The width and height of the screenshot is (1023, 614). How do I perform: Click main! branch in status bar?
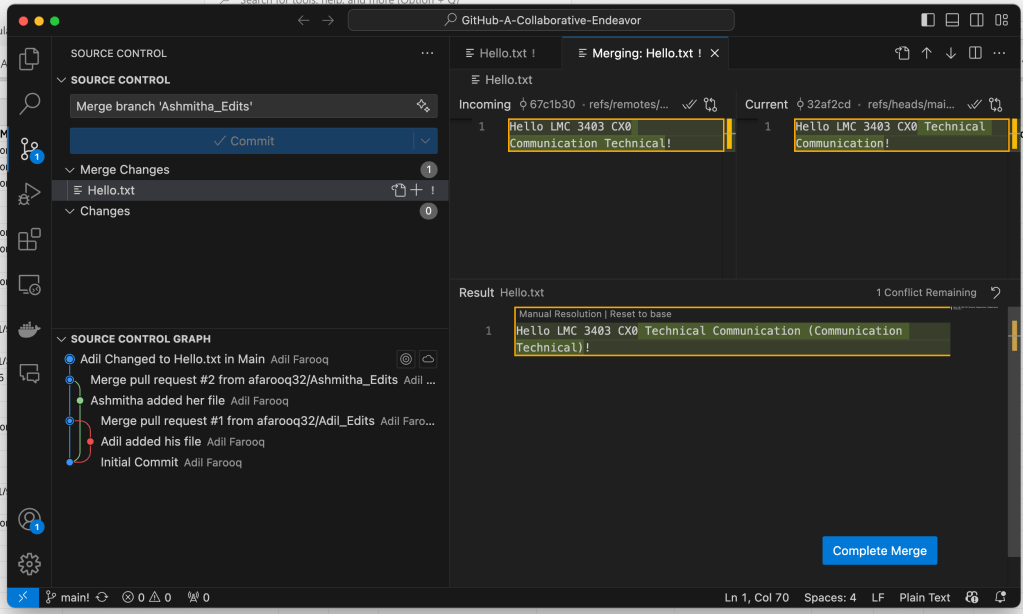coord(68,597)
